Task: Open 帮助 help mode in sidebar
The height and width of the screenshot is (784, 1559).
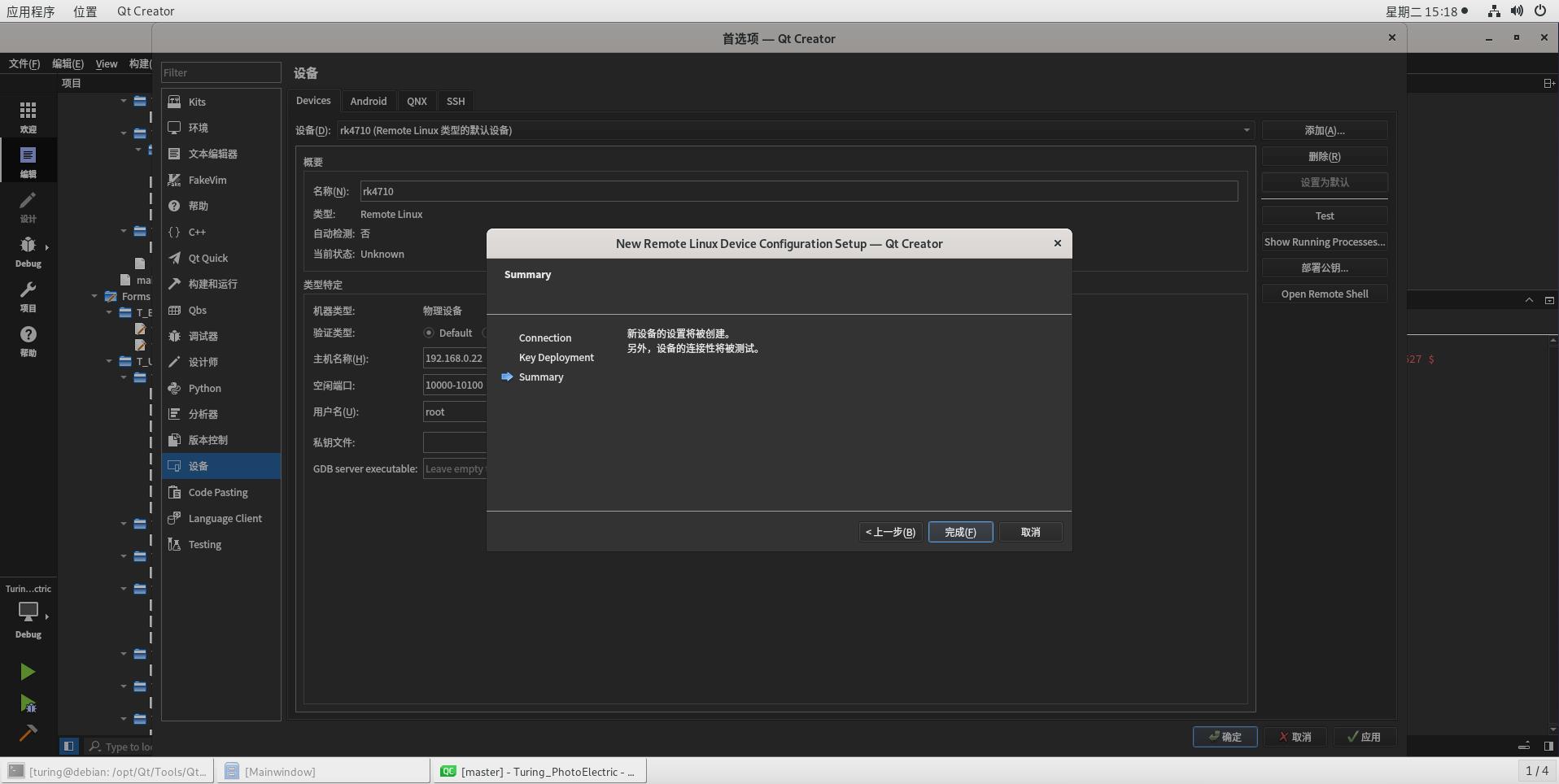Action: [28, 340]
